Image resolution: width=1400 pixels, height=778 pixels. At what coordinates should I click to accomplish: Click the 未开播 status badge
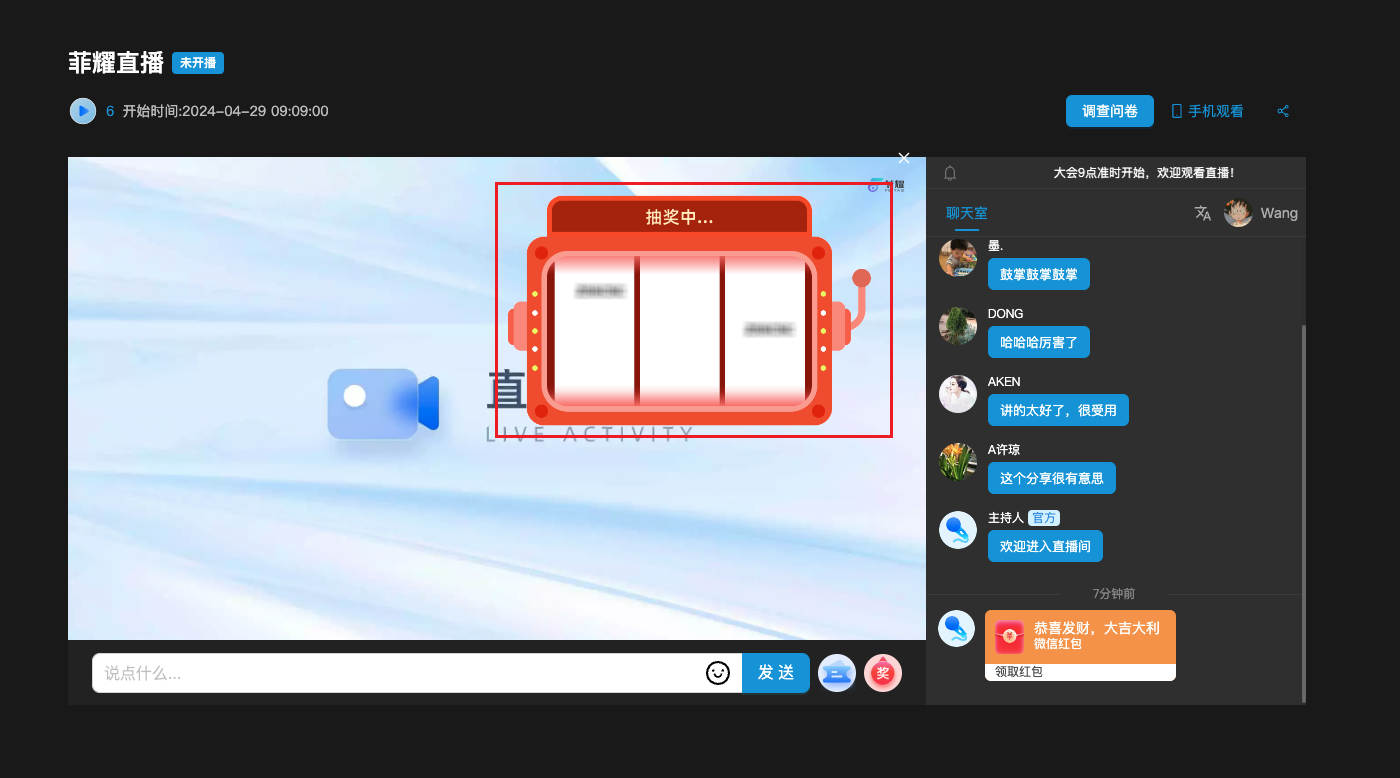198,63
